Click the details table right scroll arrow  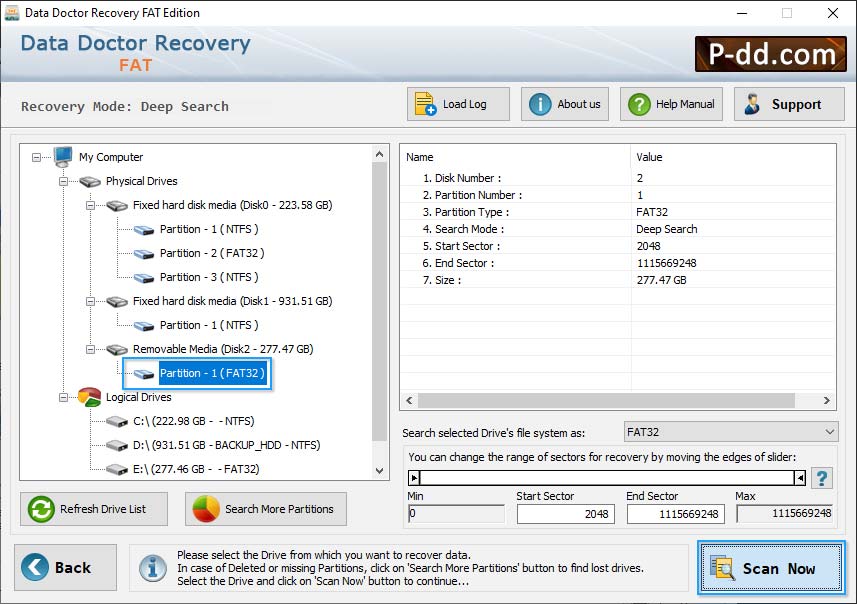(x=826, y=401)
